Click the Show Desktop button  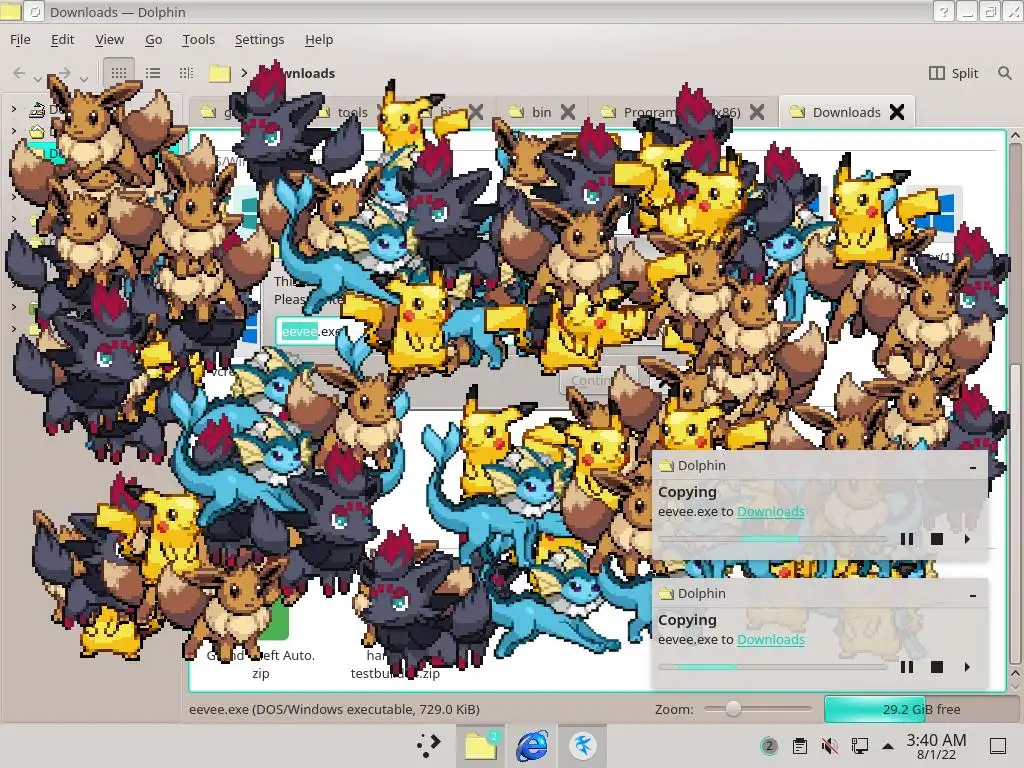click(x=997, y=746)
